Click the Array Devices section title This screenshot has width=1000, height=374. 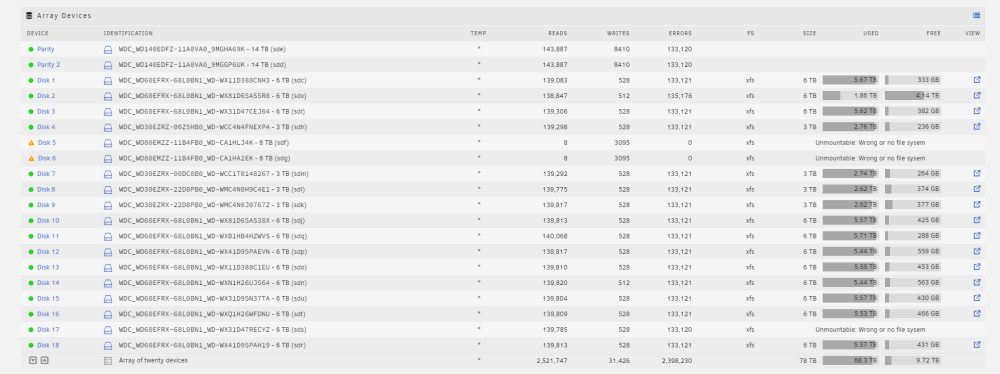64,15
